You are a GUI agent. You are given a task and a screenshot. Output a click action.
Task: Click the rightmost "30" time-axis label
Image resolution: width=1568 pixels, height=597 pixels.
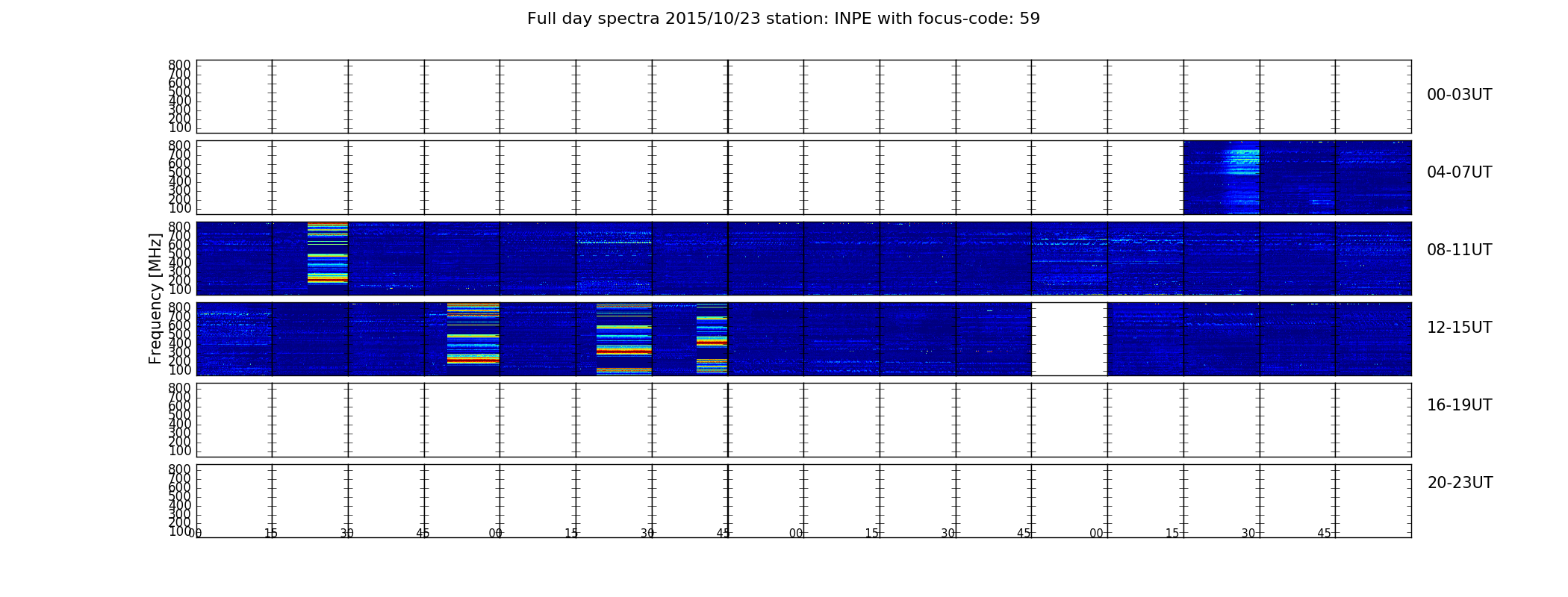coord(1248,534)
